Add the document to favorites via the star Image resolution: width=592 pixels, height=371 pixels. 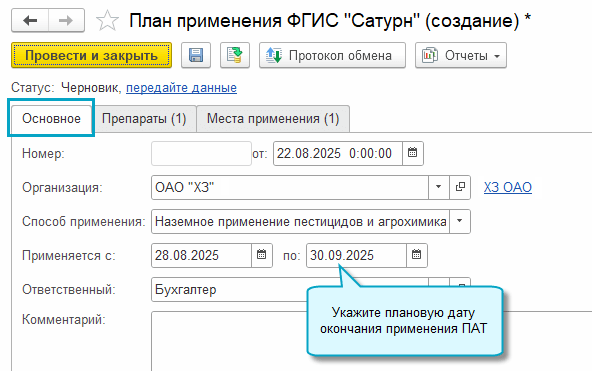tap(107, 20)
